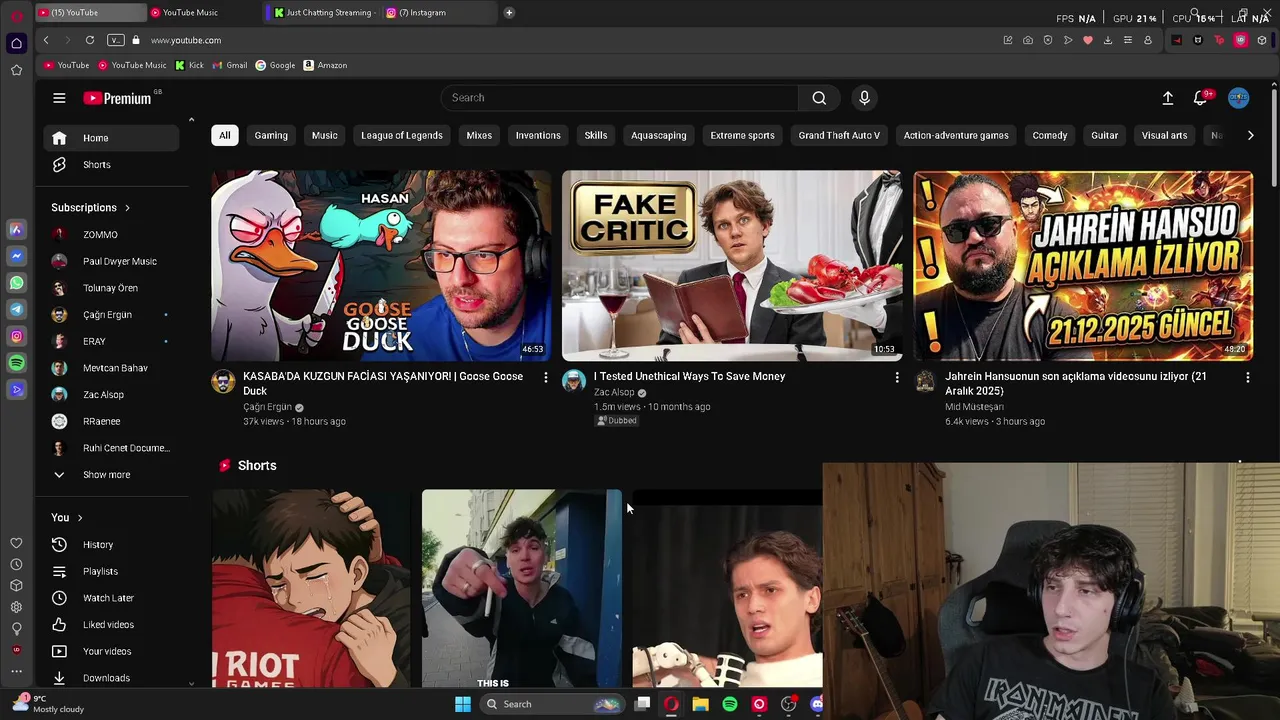
Task: Open the Opera sidebar bookmarks star icon
Action: tap(16, 70)
